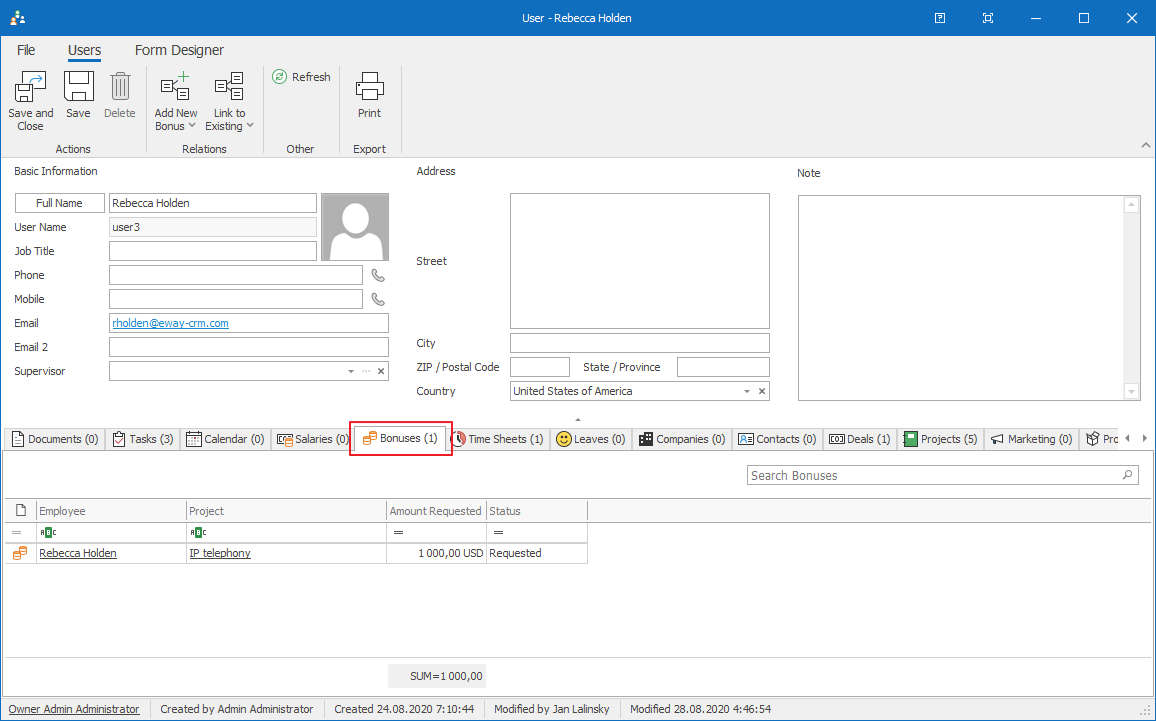Screen dimensions: 1156x721
Task: Sort by Amount Requested column header
Action: [x=436, y=511]
